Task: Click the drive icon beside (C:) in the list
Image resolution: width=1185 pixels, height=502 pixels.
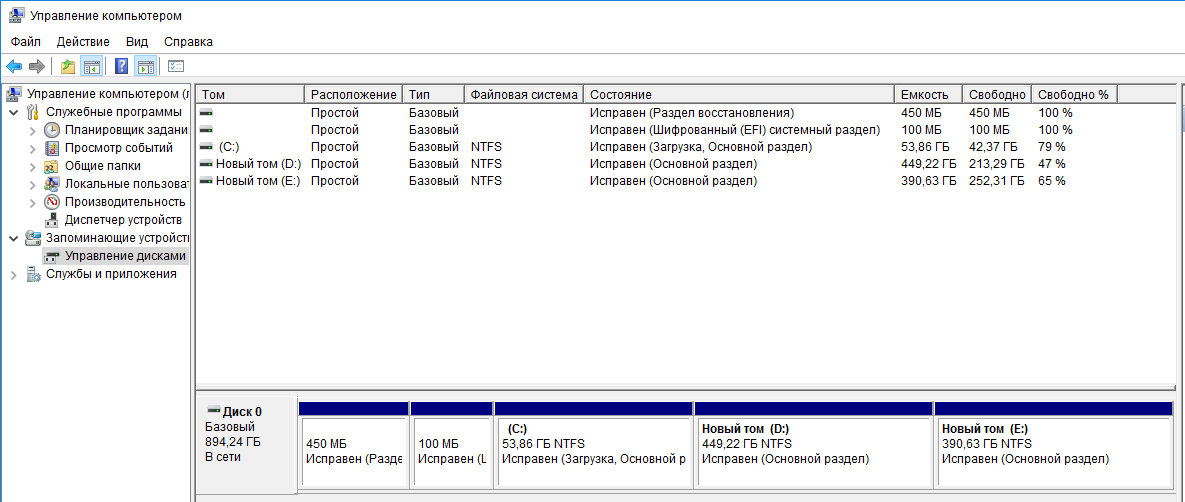Action: point(206,147)
